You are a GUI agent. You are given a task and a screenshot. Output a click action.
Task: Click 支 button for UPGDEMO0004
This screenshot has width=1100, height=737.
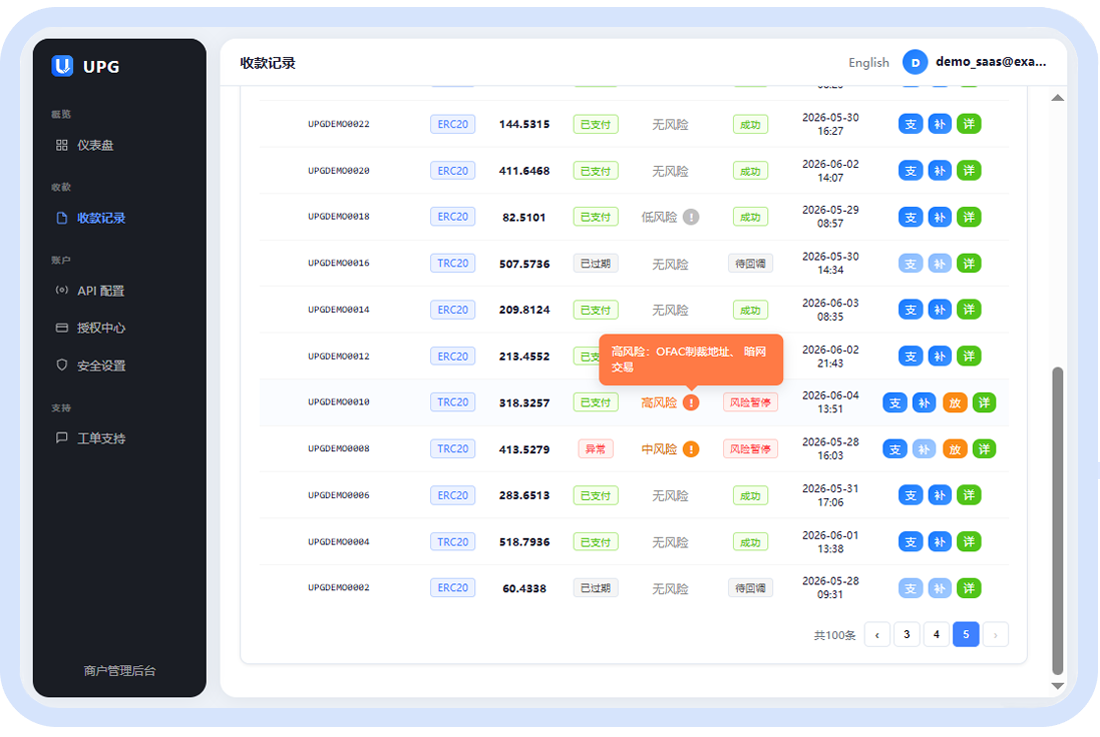pyautogui.click(x=910, y=542)
